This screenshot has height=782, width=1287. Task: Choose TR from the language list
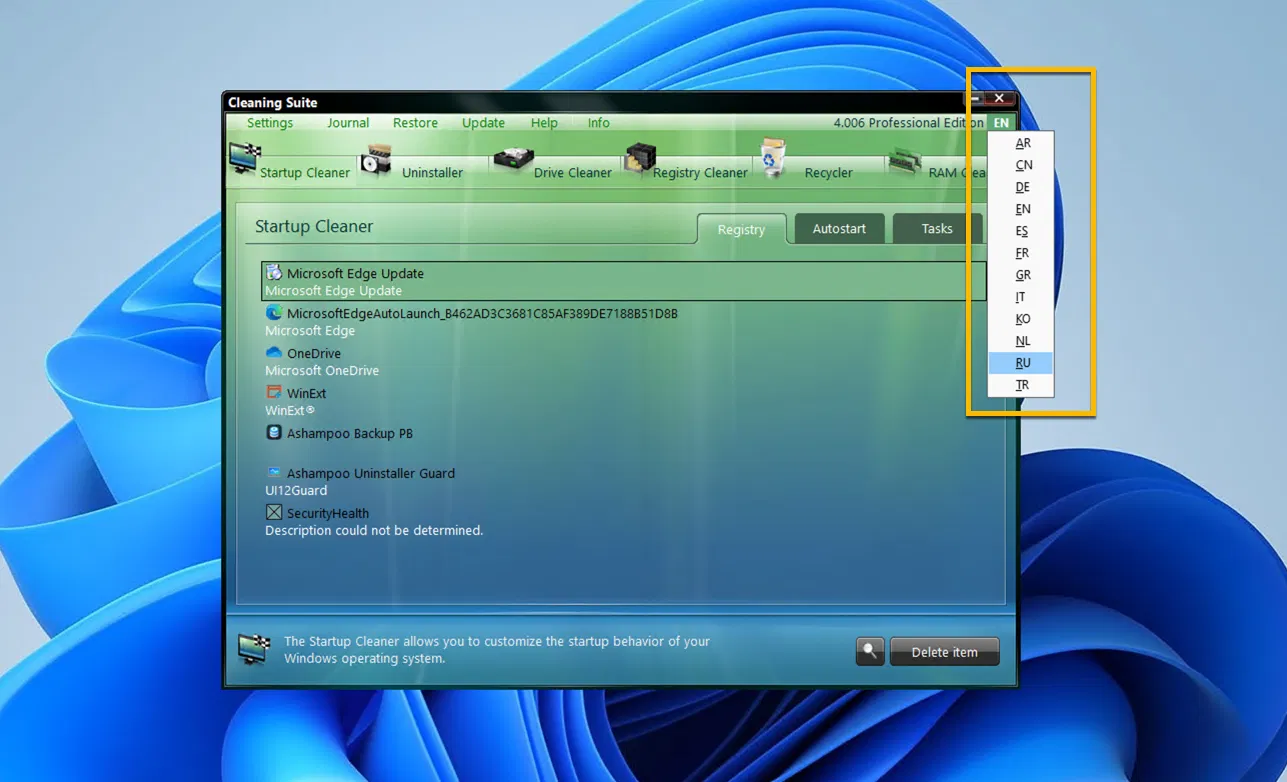coord(1021,385)
